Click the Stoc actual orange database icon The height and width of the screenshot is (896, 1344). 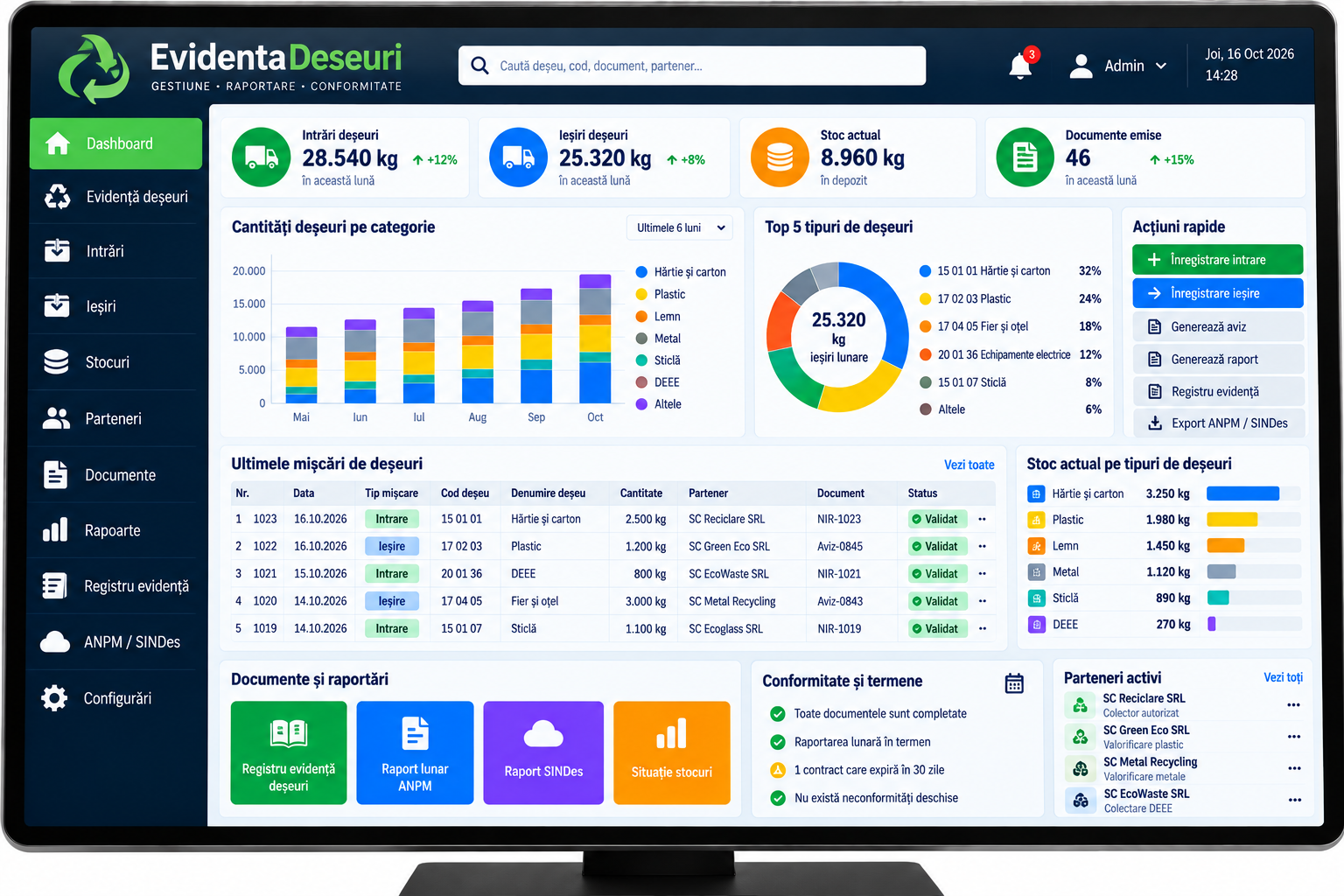coord(780,157)
